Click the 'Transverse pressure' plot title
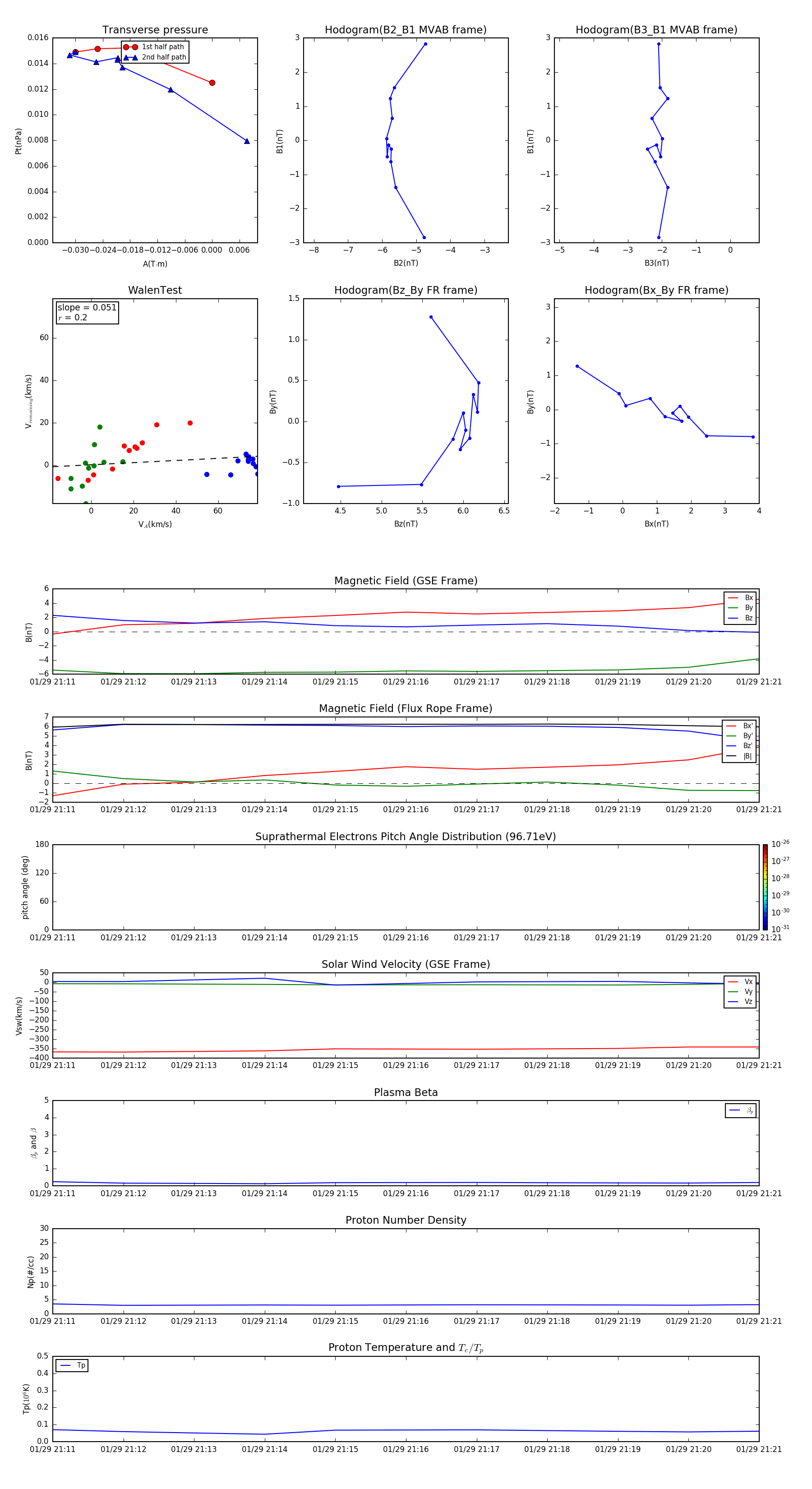 [155, 30]
